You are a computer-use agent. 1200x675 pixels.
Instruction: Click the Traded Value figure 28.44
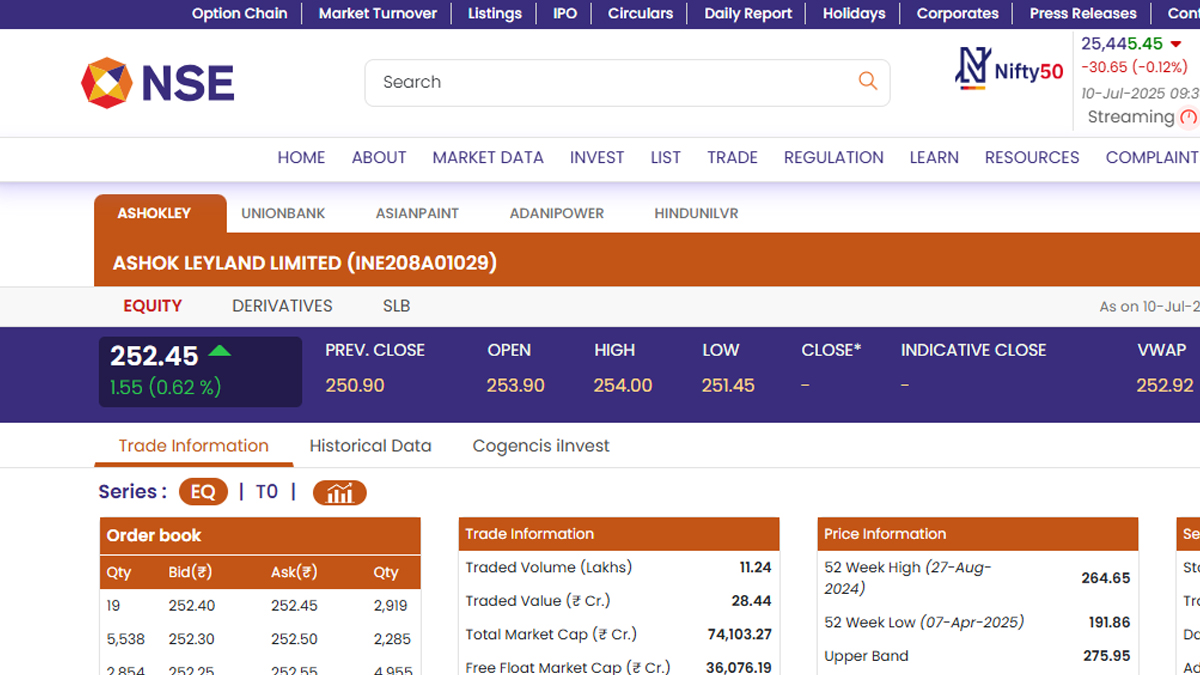752,601
